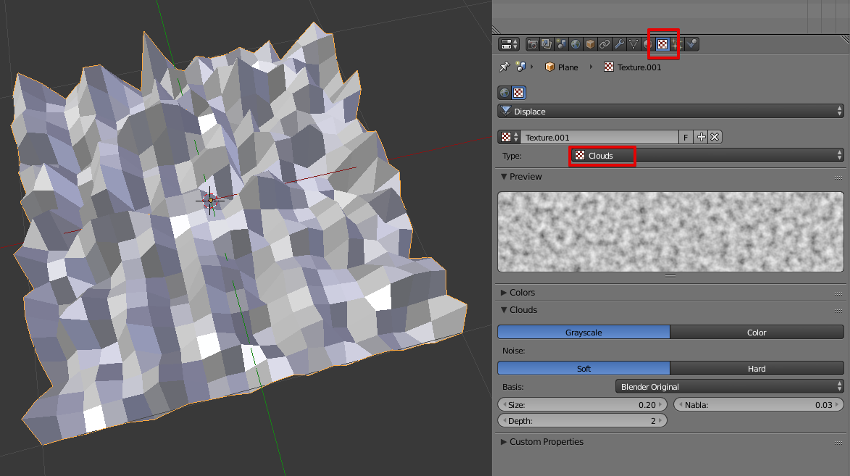The width and height of the screenshot is (850, 476).
Task: Open the noise Basis dropdown
Action: pyautogui.click(x=728, y=386)
